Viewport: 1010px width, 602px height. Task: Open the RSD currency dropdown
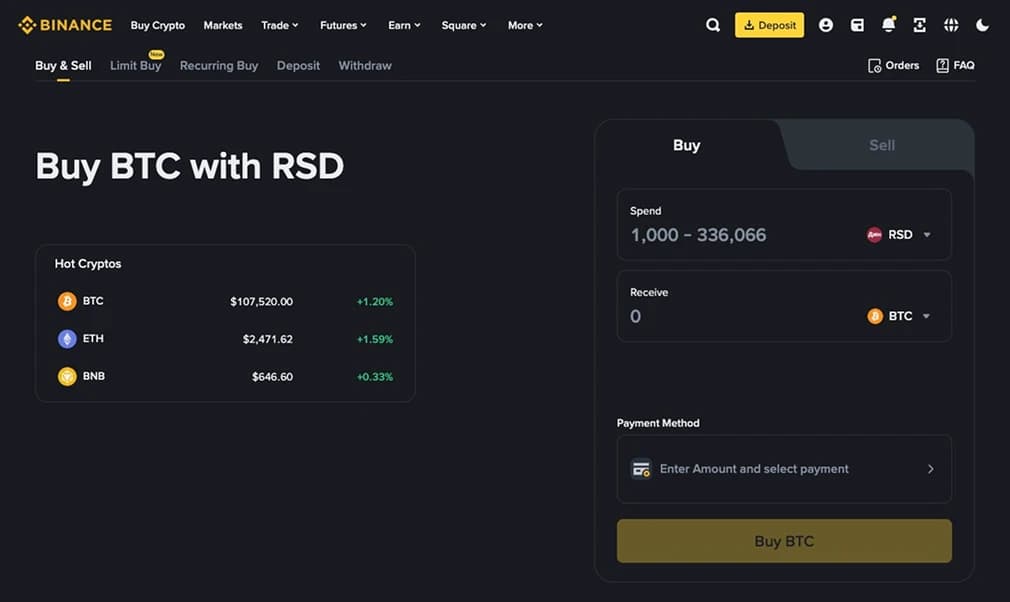pos(900,234)
